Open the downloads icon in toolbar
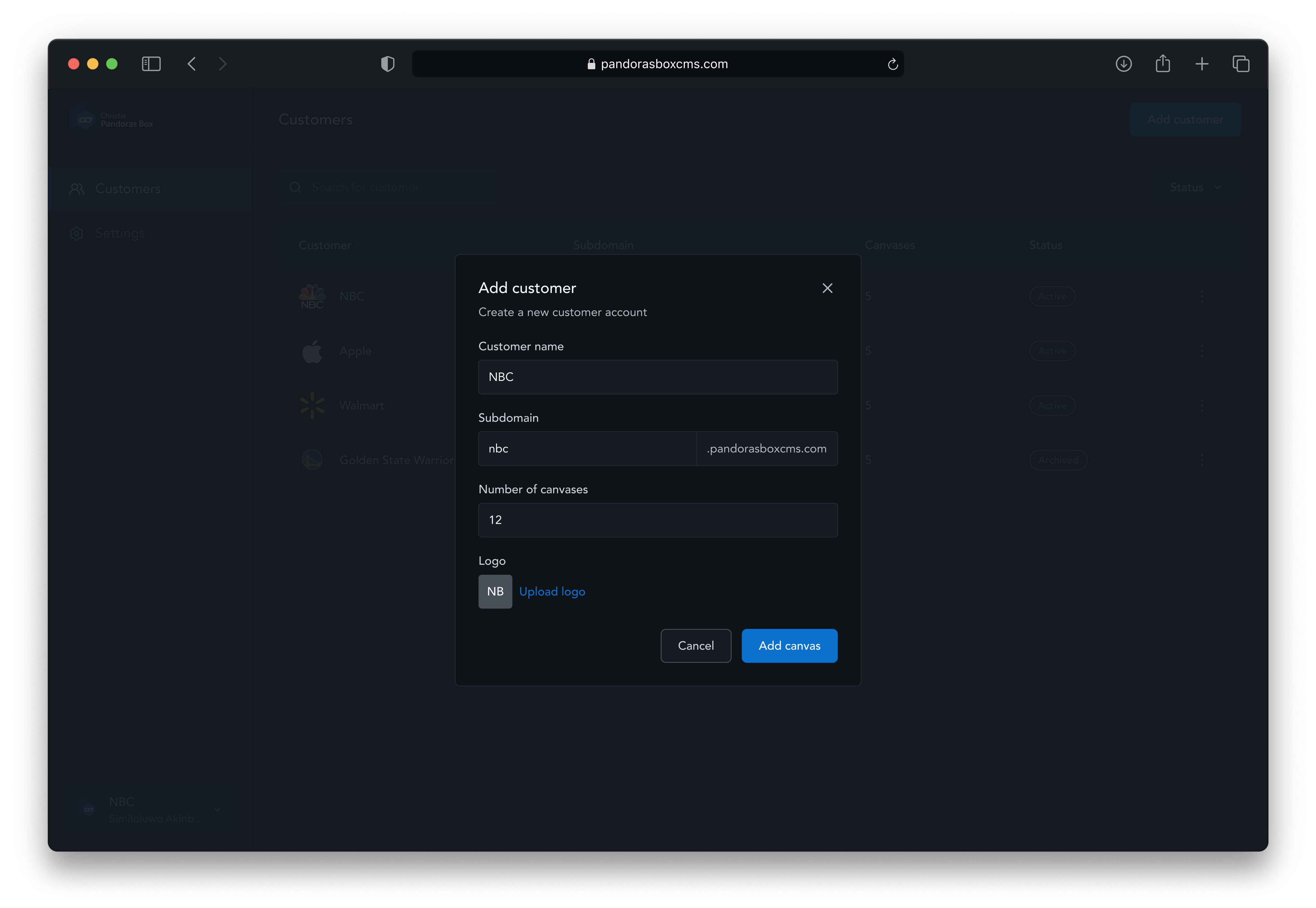The image size is (1316, 908). pyautogui.click(x=1124, y=64)
